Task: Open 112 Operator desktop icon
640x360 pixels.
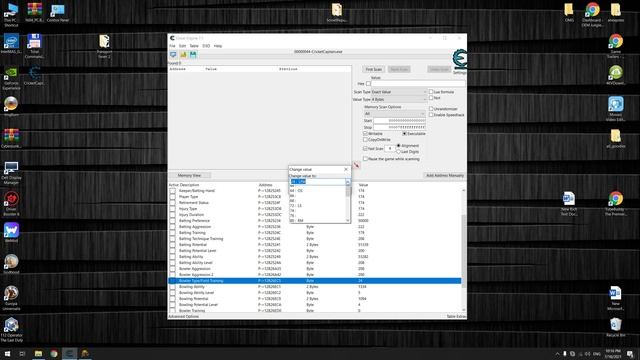Action: coord(11,330)
